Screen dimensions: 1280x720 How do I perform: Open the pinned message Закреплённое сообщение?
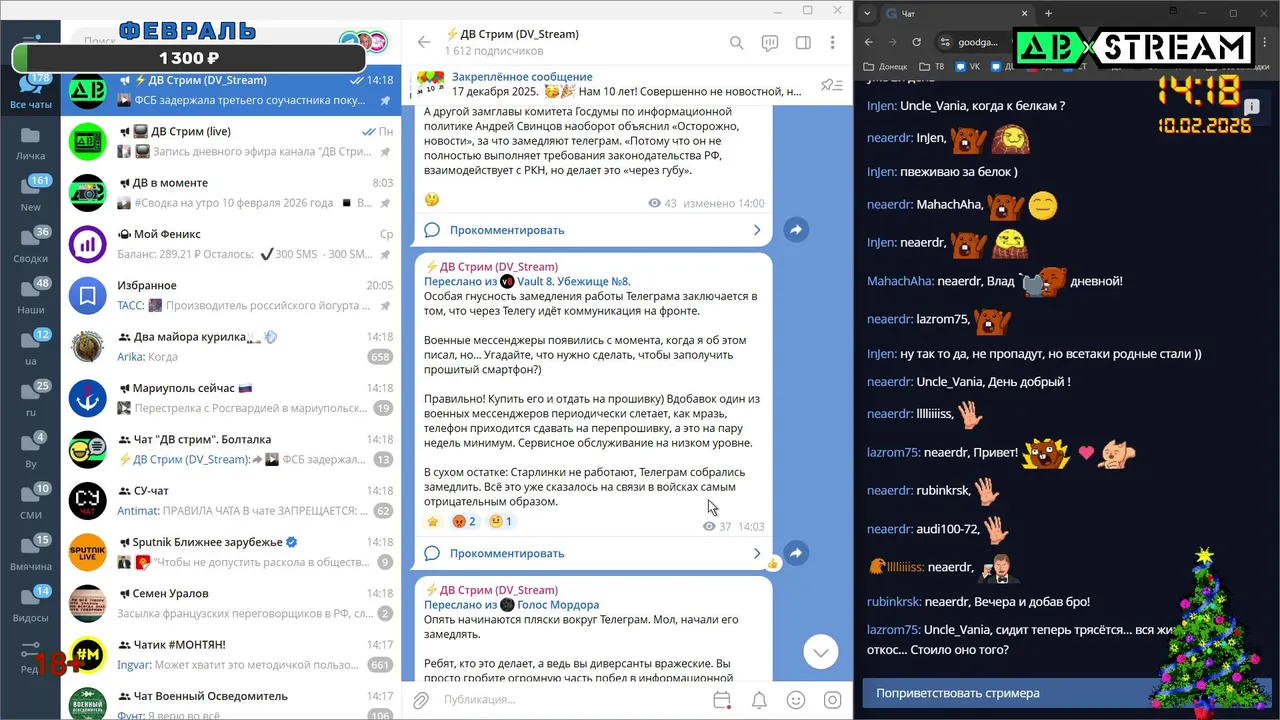[x=610, y=84]
